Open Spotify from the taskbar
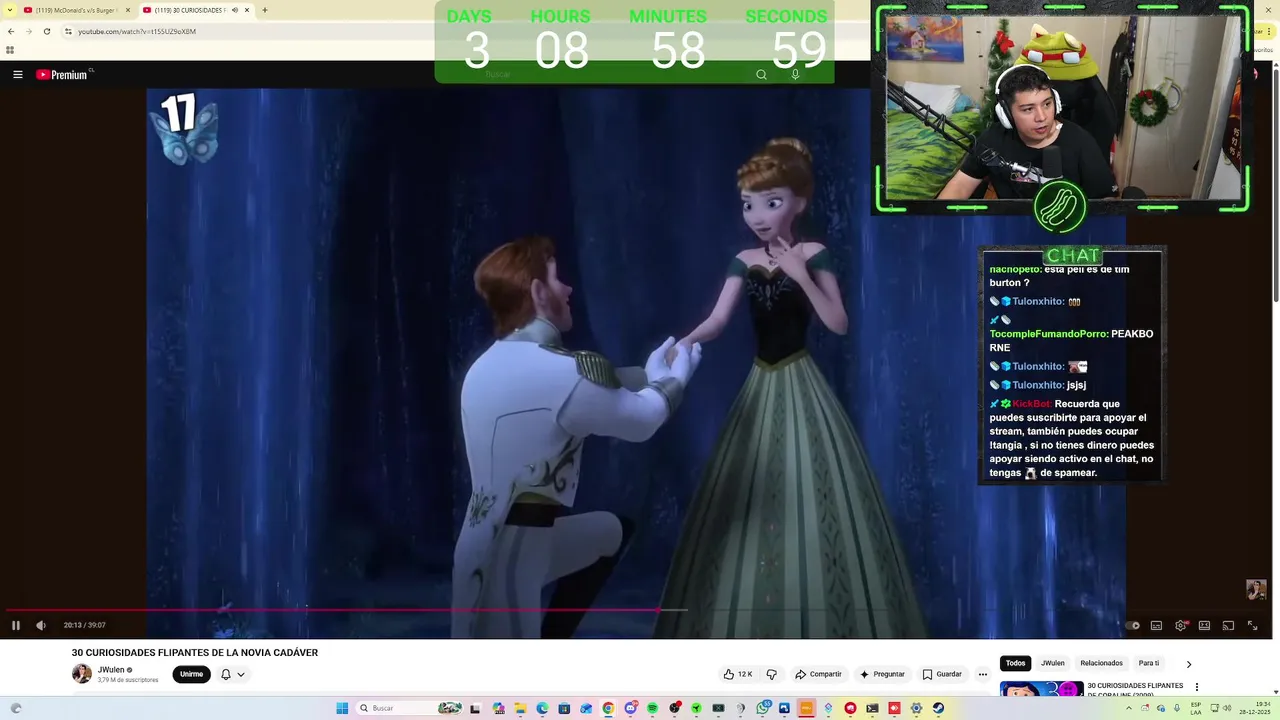Viewport: 1280px width, 720px height. tap(652, 708)
